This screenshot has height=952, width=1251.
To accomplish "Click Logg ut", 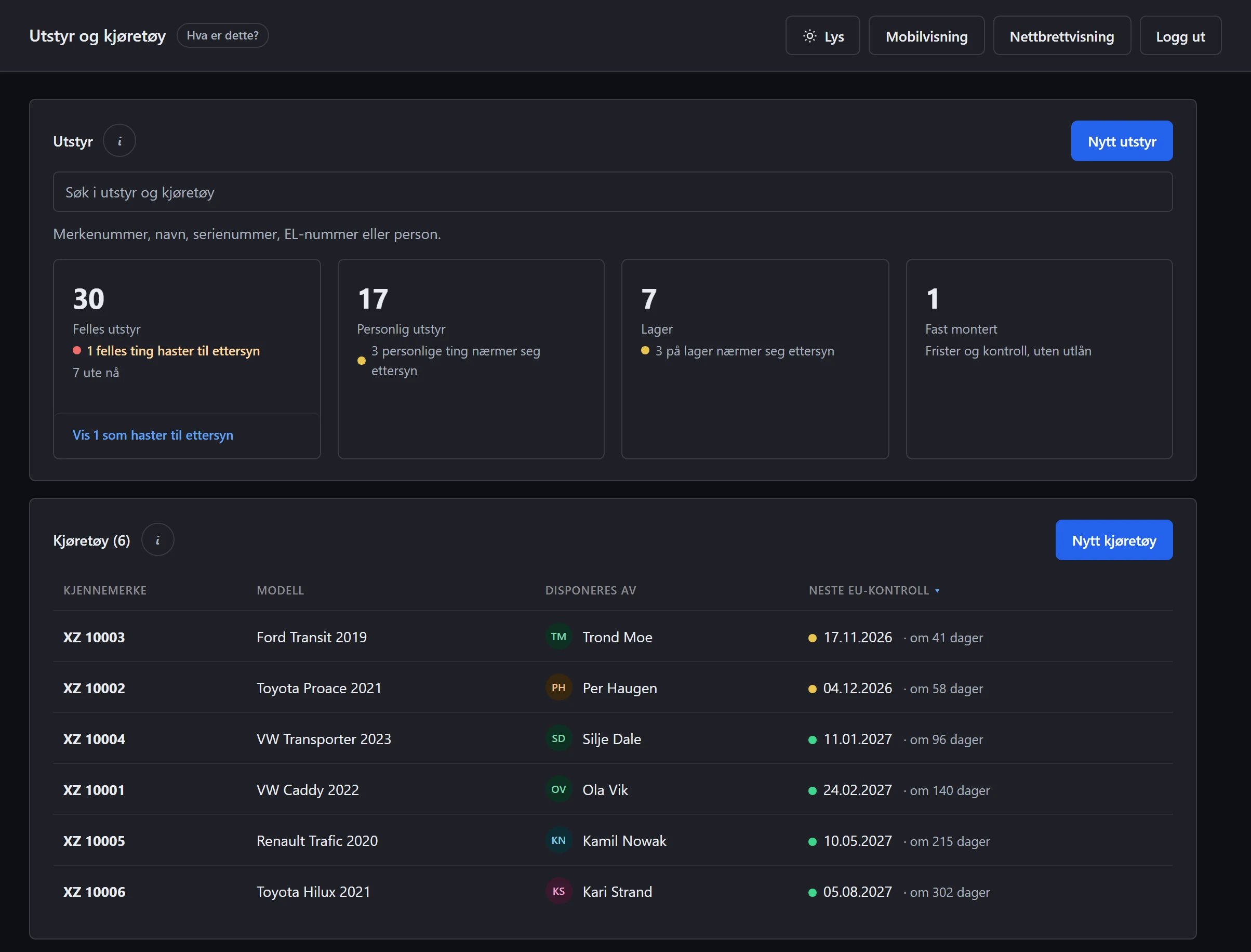I will tap(1180, 36).
